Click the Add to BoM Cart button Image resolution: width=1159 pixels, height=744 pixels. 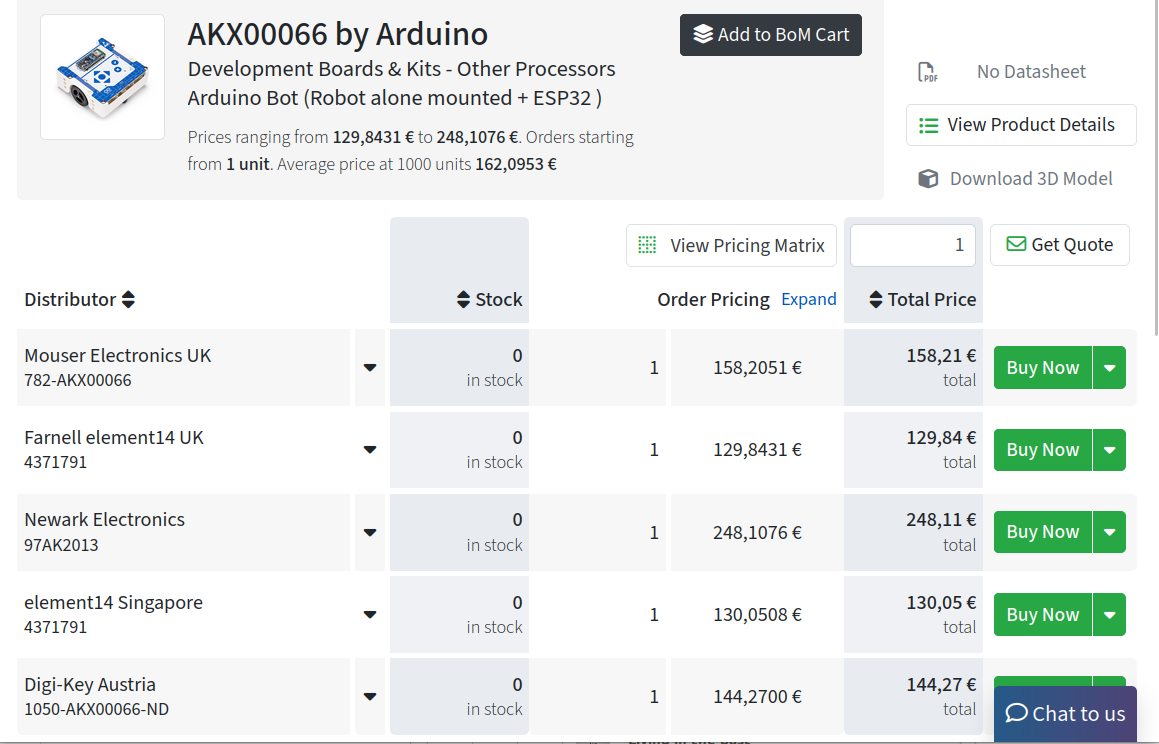[x=770, y=35]
